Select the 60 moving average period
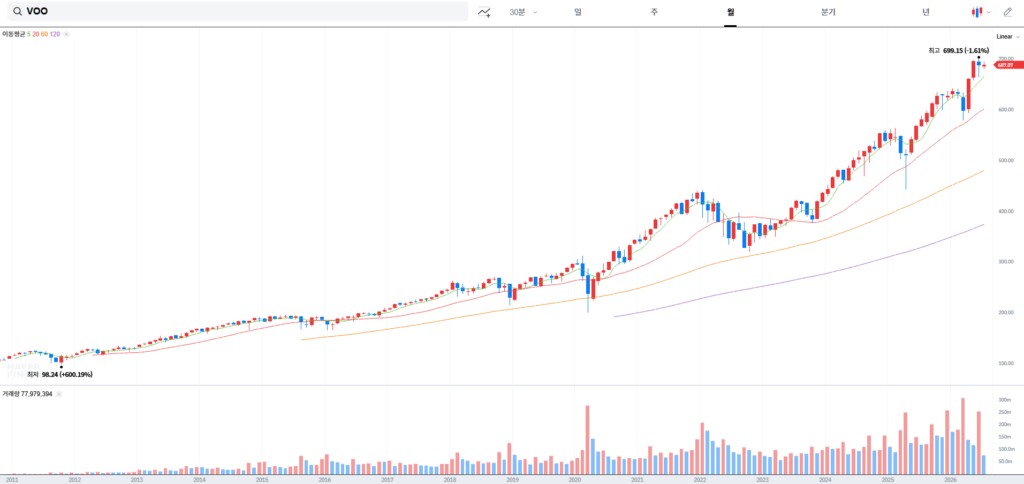This screenshot has height=484, width=1024. click(x=44, y=34)
